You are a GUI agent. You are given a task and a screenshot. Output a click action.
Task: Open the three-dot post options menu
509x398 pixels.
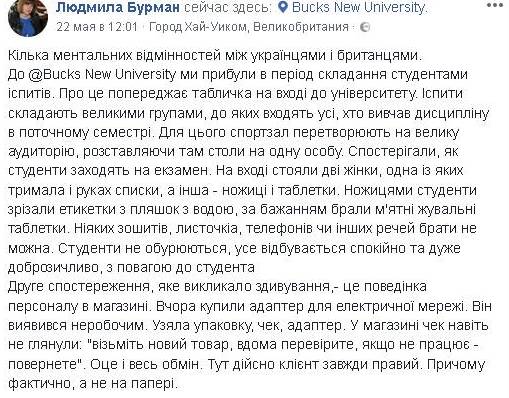[x=495, y=5]
